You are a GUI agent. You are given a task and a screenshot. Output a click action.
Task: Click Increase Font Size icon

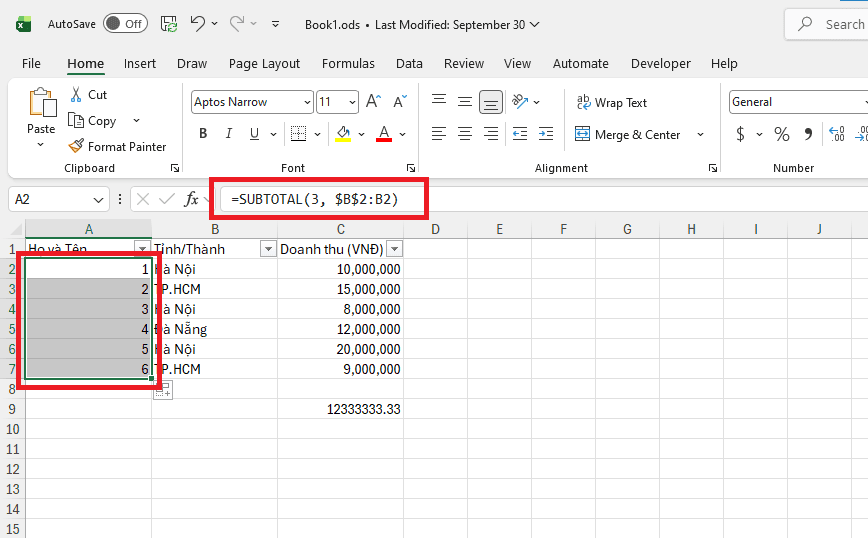373,102
